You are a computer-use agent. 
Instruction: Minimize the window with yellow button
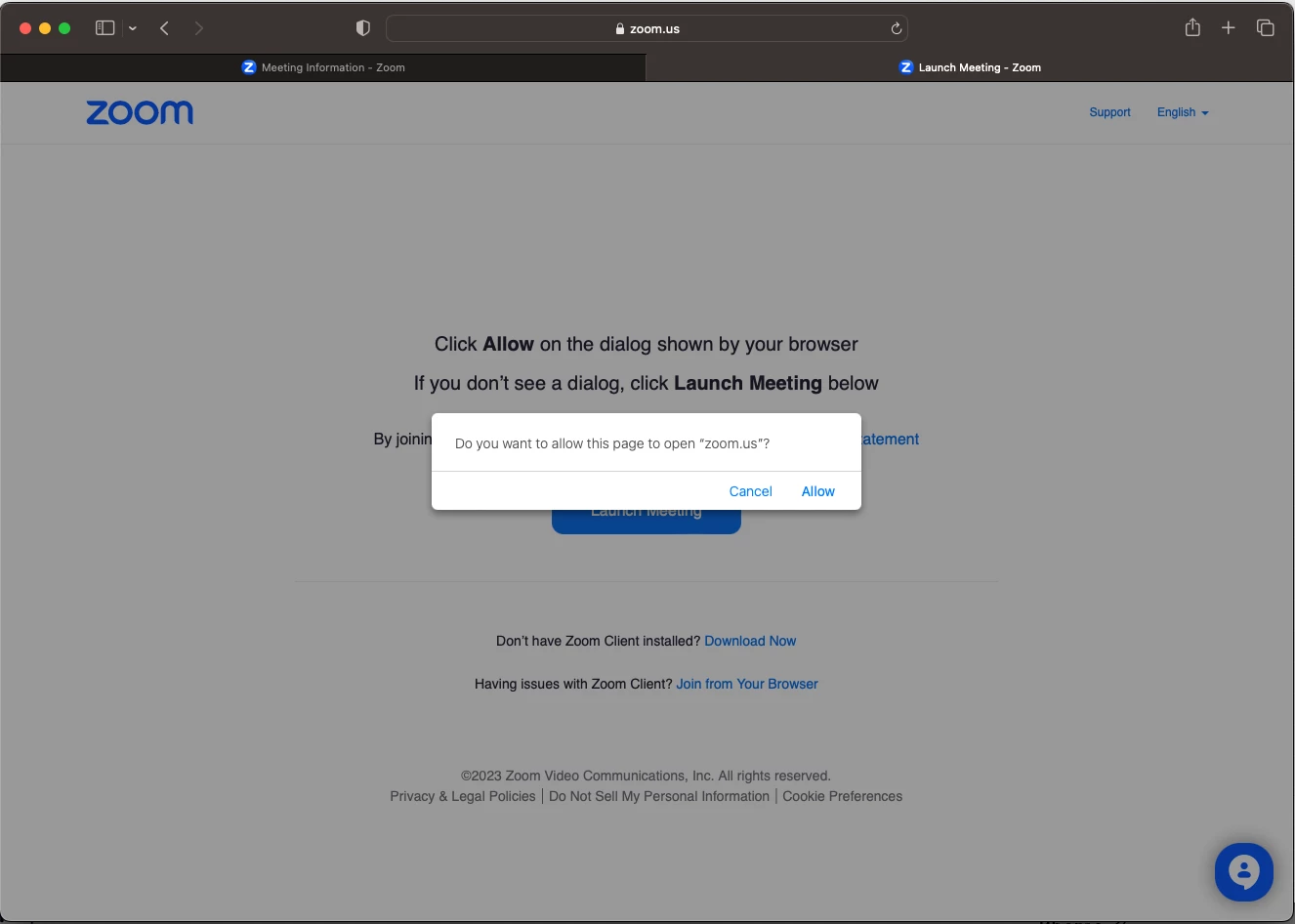[45, 28]
